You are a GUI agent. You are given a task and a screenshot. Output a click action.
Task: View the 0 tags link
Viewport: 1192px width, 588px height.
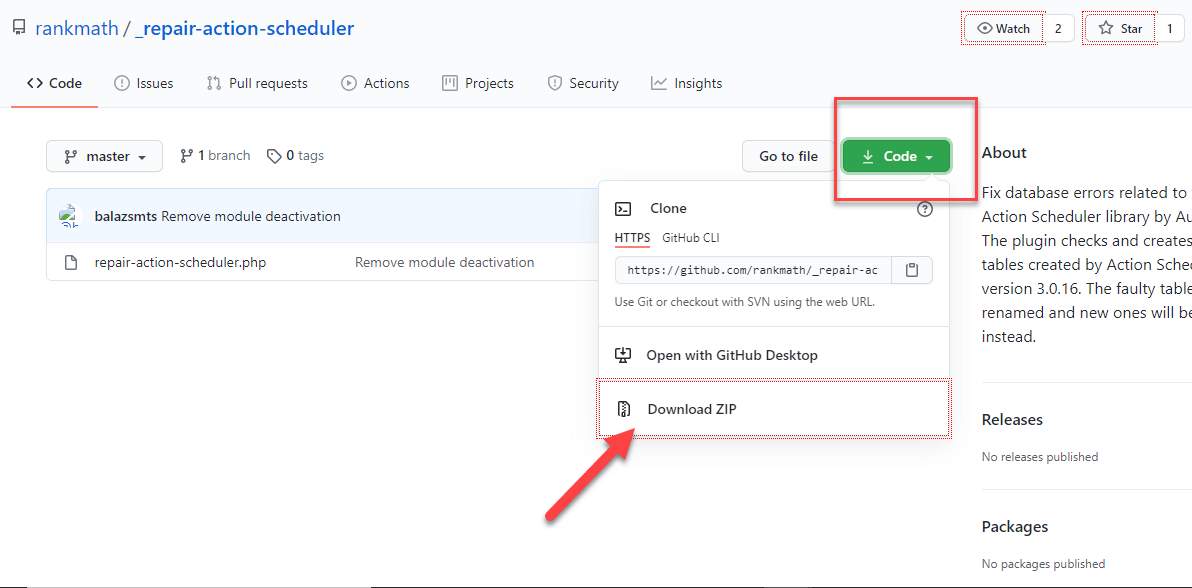coord(295,156)
